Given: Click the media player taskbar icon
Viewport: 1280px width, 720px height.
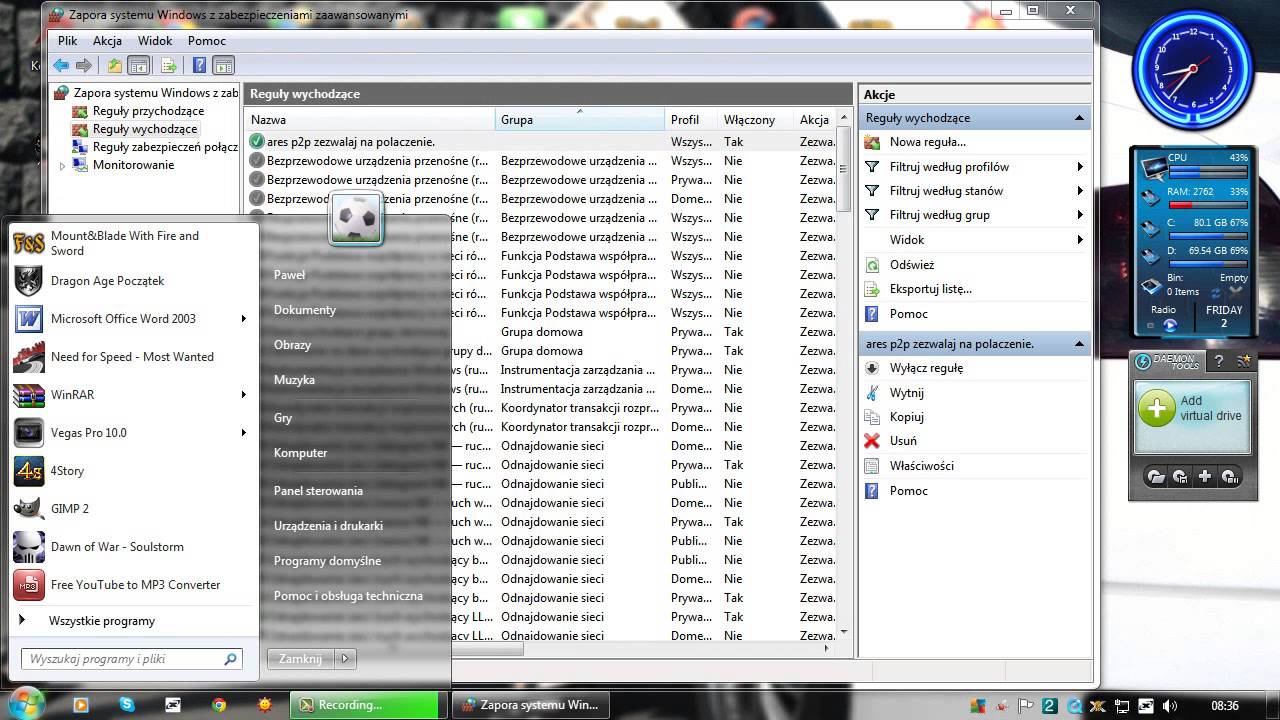Looking at the screenshot, I should tap(81, 705).
